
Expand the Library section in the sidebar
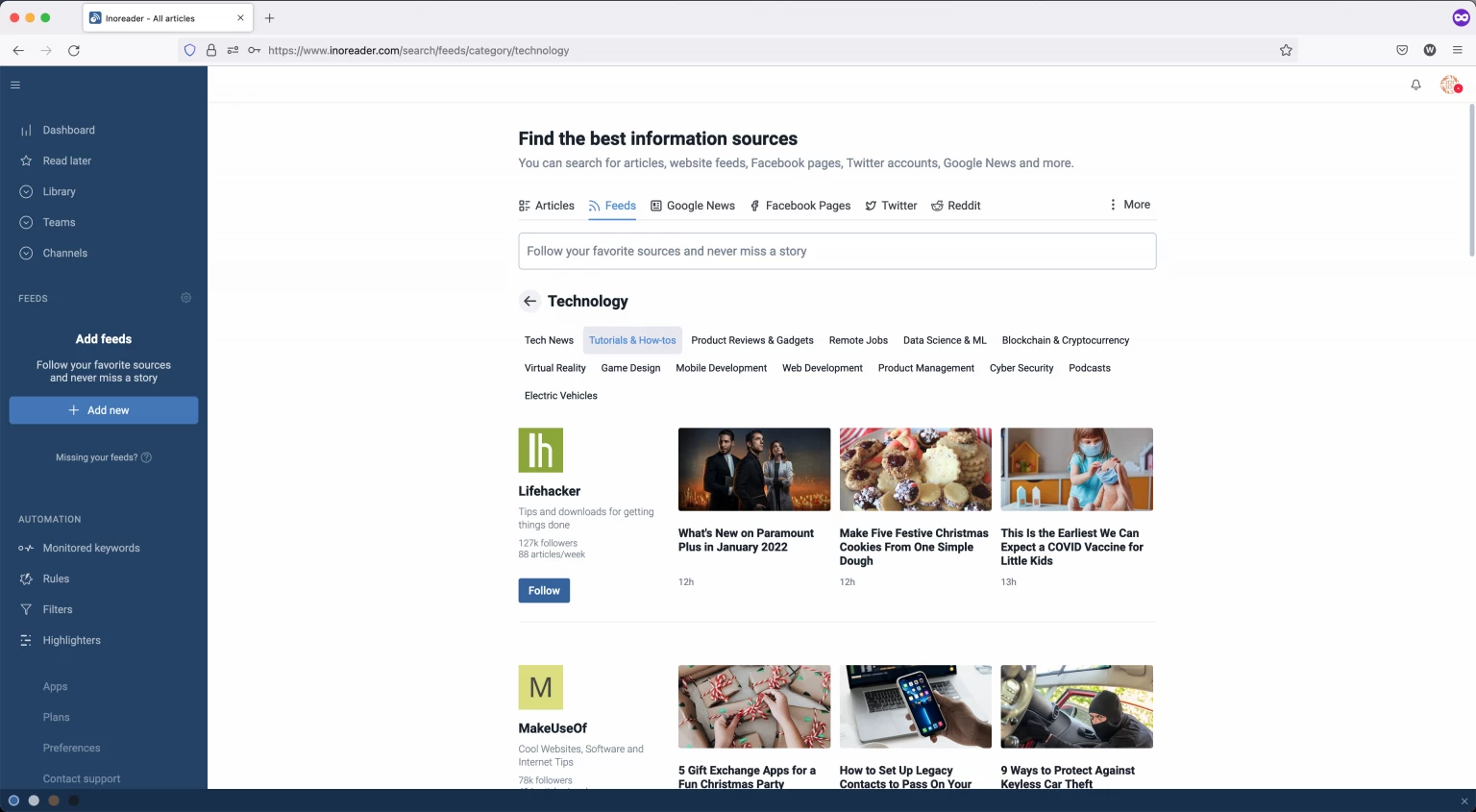26,192
